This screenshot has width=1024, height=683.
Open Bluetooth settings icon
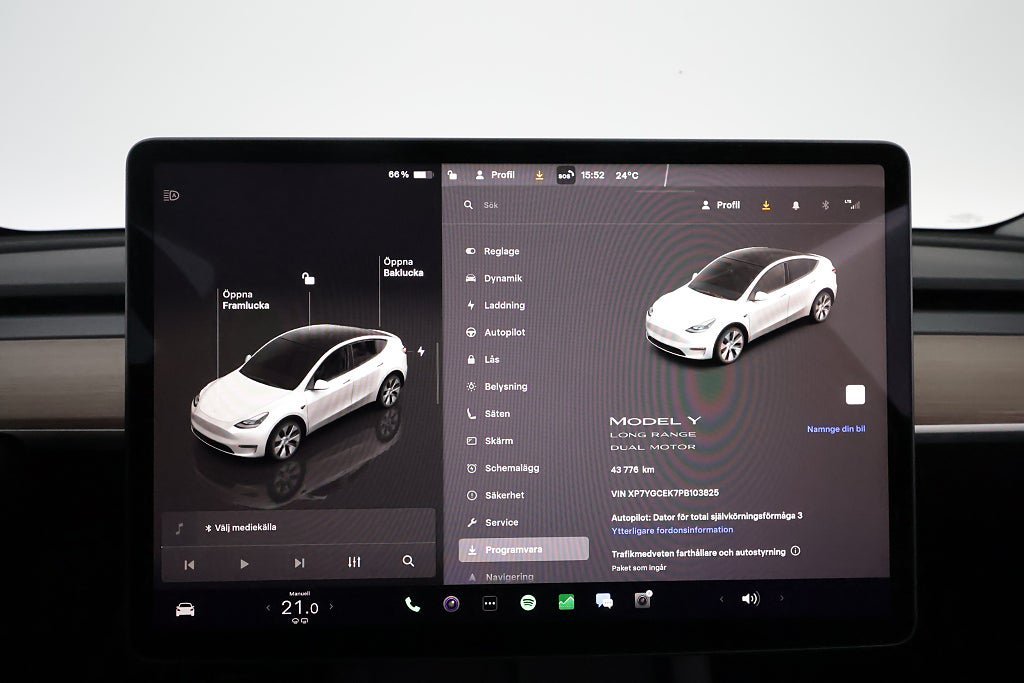click(x=825, y=205)
